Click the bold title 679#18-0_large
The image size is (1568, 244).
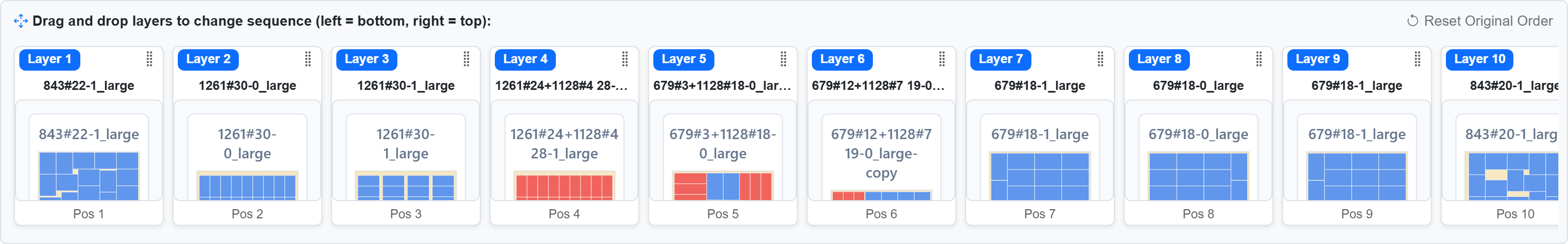coord(1198,86)
